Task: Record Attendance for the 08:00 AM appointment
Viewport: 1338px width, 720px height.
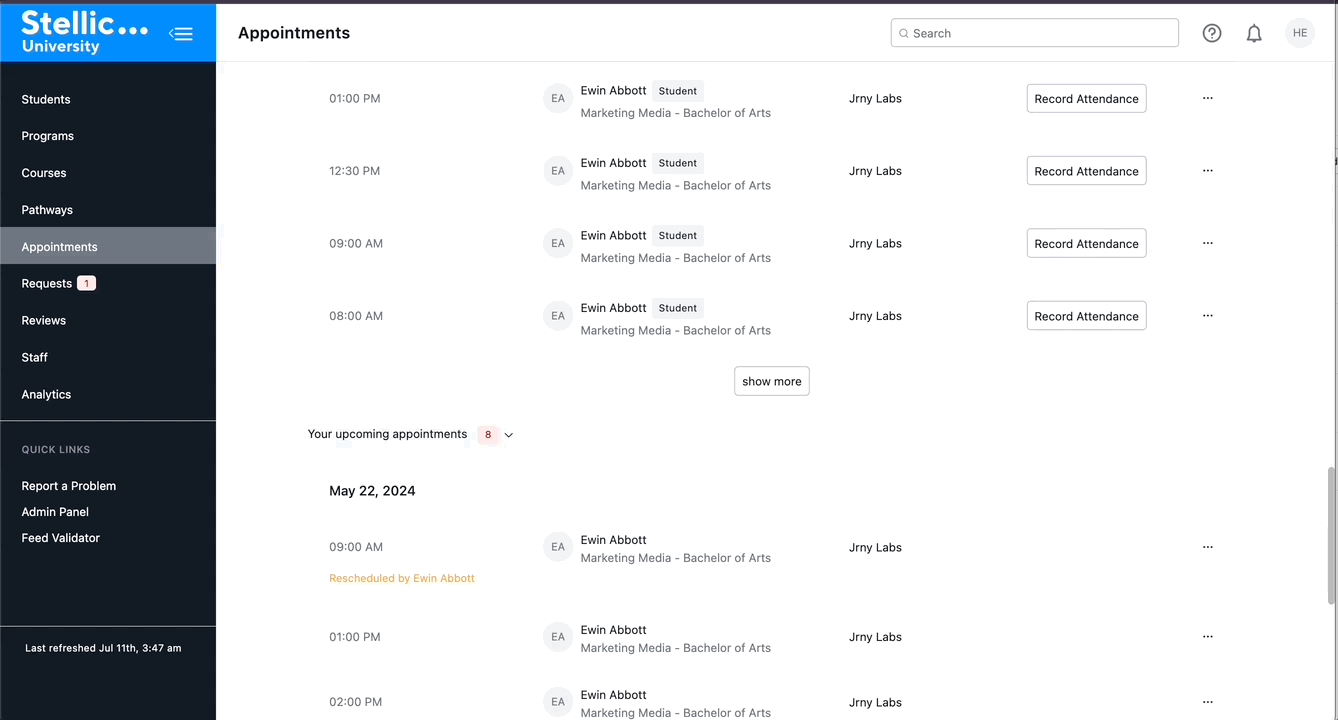Action: (1086, 316)
